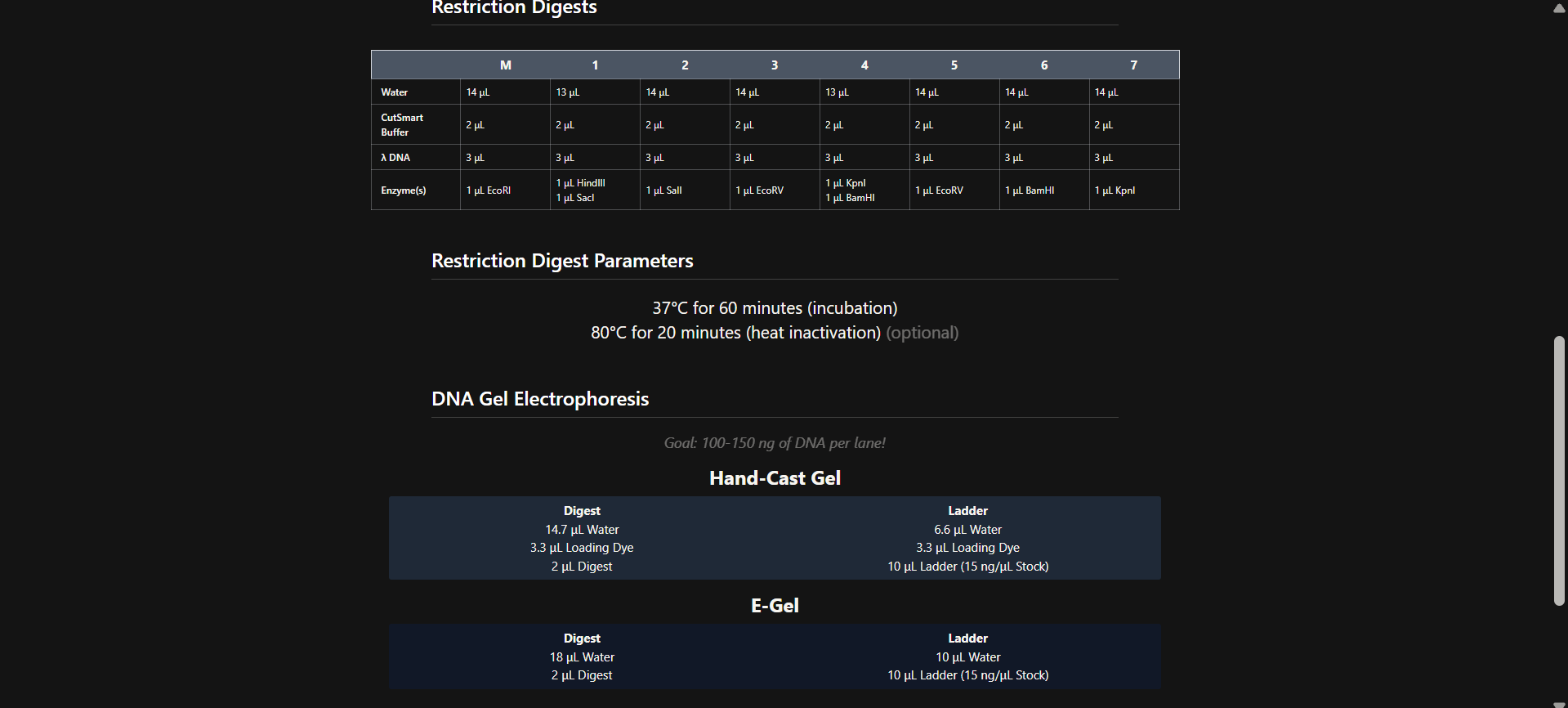
Task: Click the vertical scrollbar thumb
Action: pos(1559,470)
